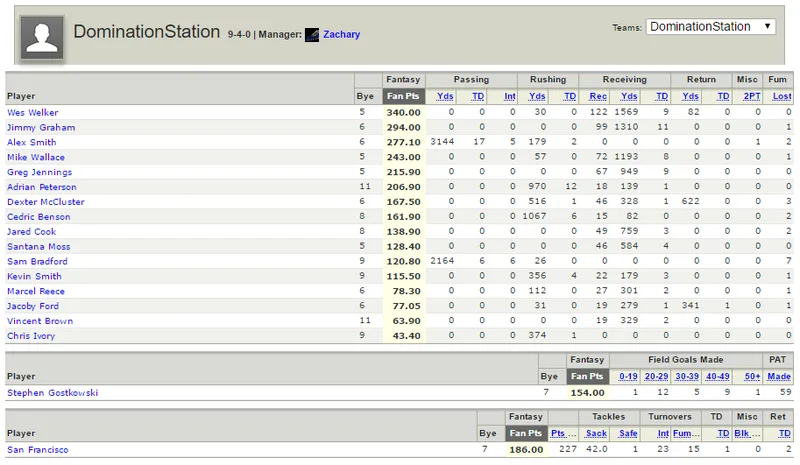The width and height of the screenshot is (800, 465).
Task: Open Vincent Brown player page
Action: (40, 321)
